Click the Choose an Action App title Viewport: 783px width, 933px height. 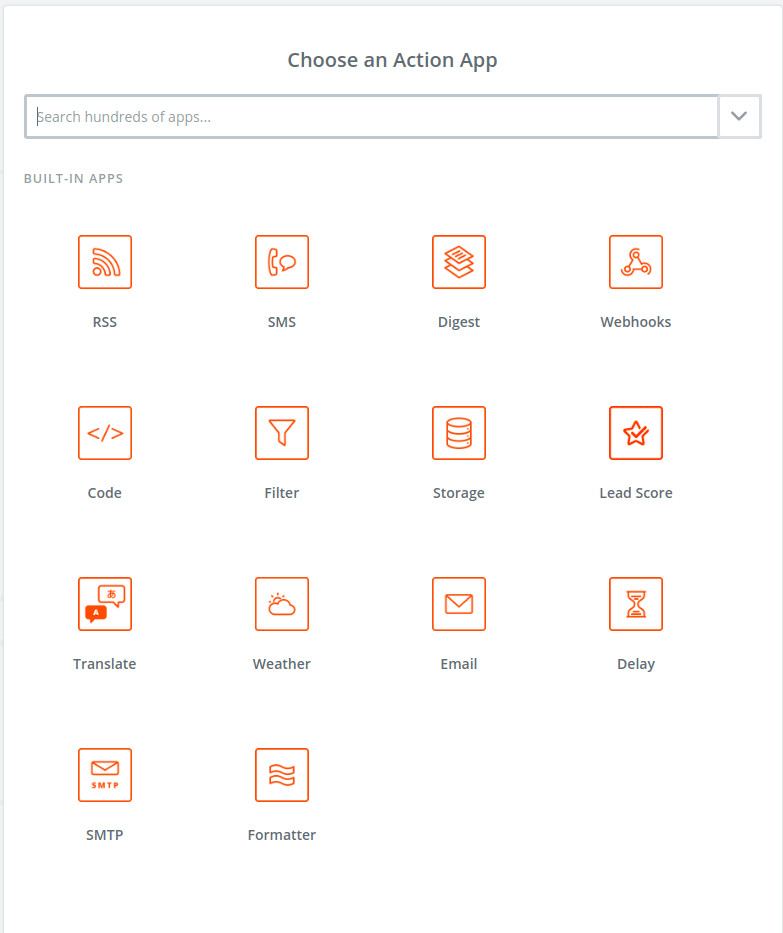coord(391,60)
